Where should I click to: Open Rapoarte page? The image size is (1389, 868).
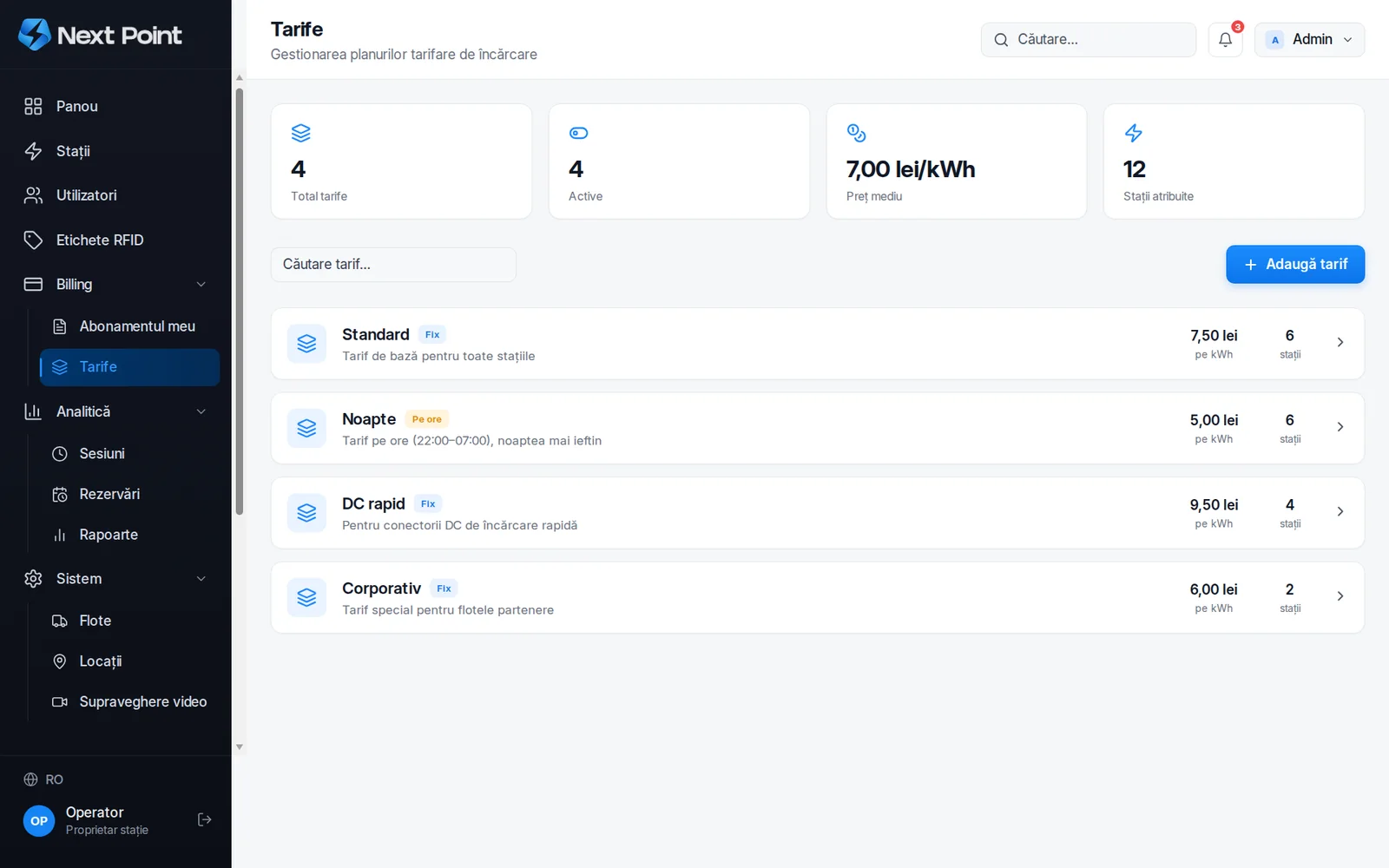[x=129, y=535]
